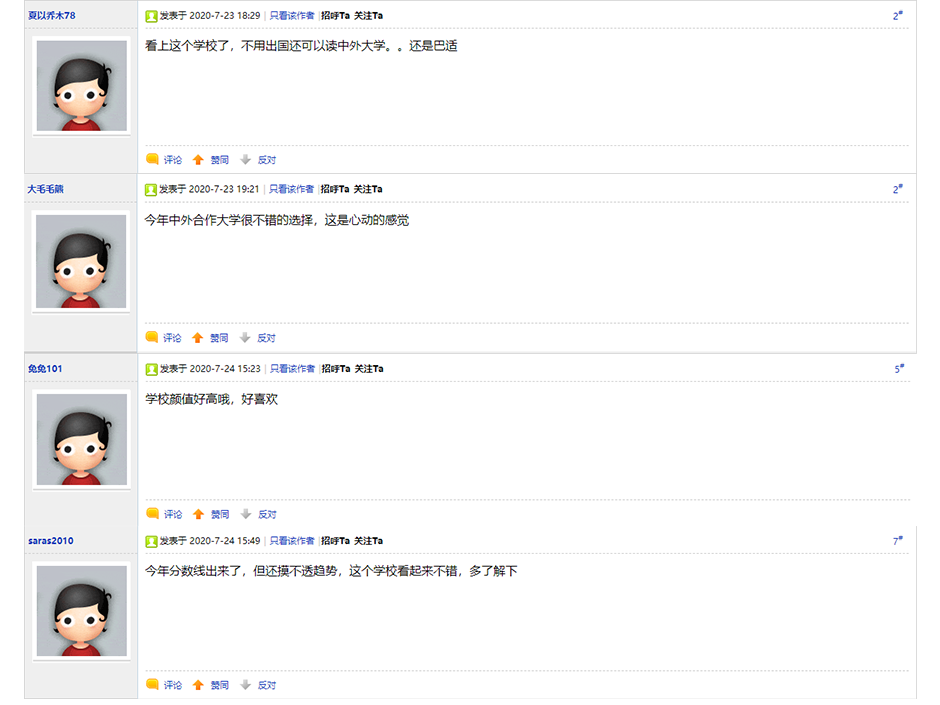Click 招呼Ta in 兔兔101's post
The height and width of the screenshot is (705, 940).
[336, 369]
